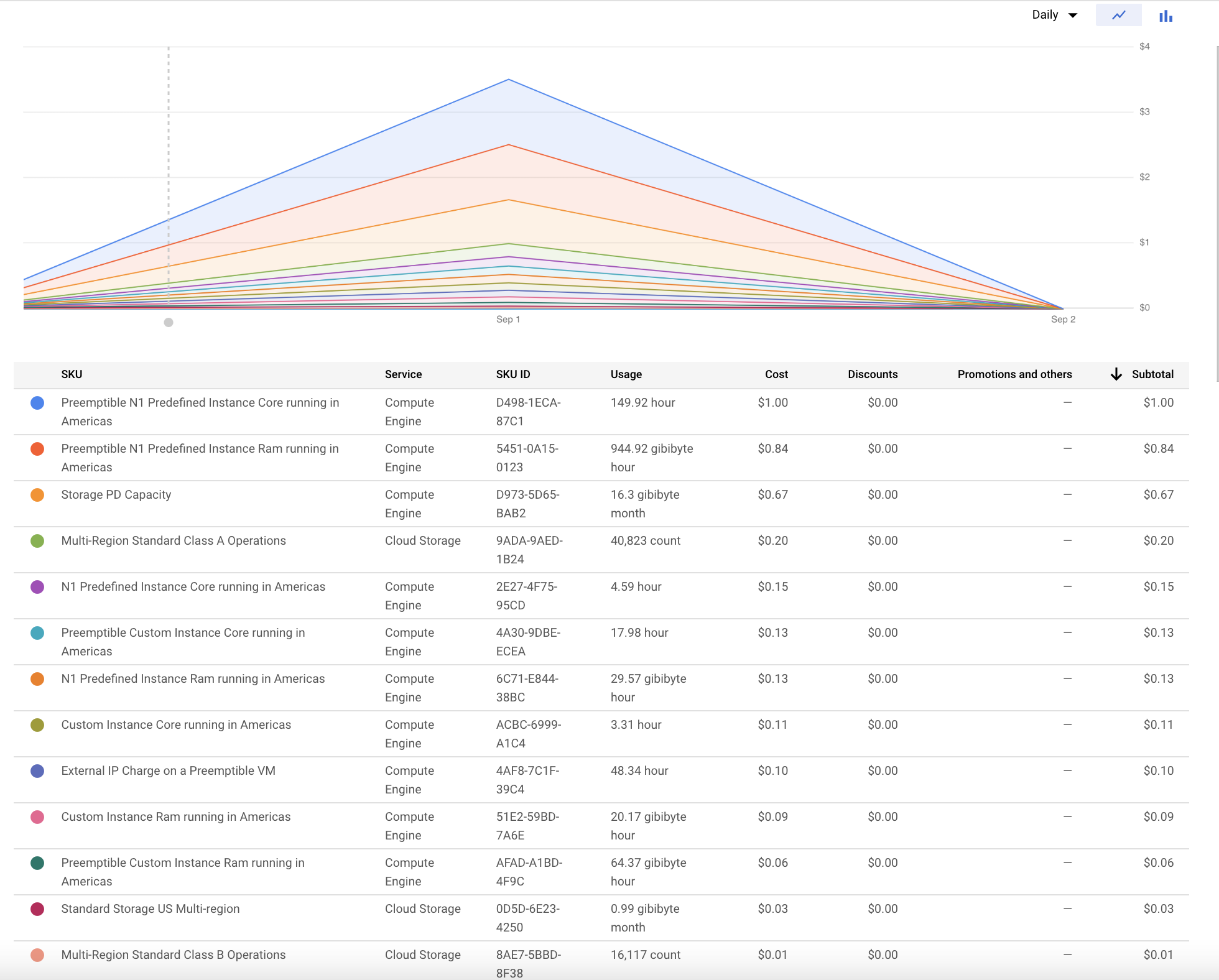
Task: Select 'Custom Instance Ram running in Americas'
Action: [x=176, y=817]
